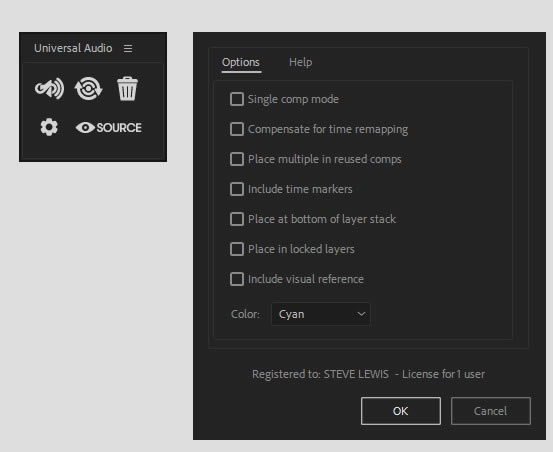Switch to the Help tab
Viewport: 553px width, 452px height.
pyautogui.click(x=300, y=62)
